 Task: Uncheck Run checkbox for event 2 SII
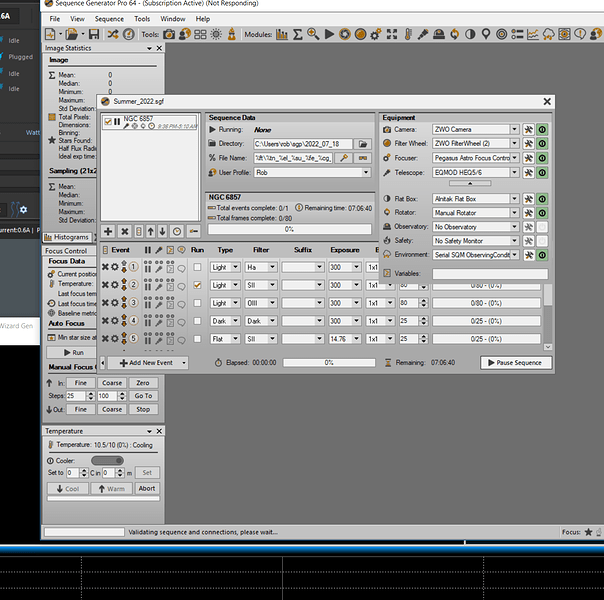click(197, 285)
